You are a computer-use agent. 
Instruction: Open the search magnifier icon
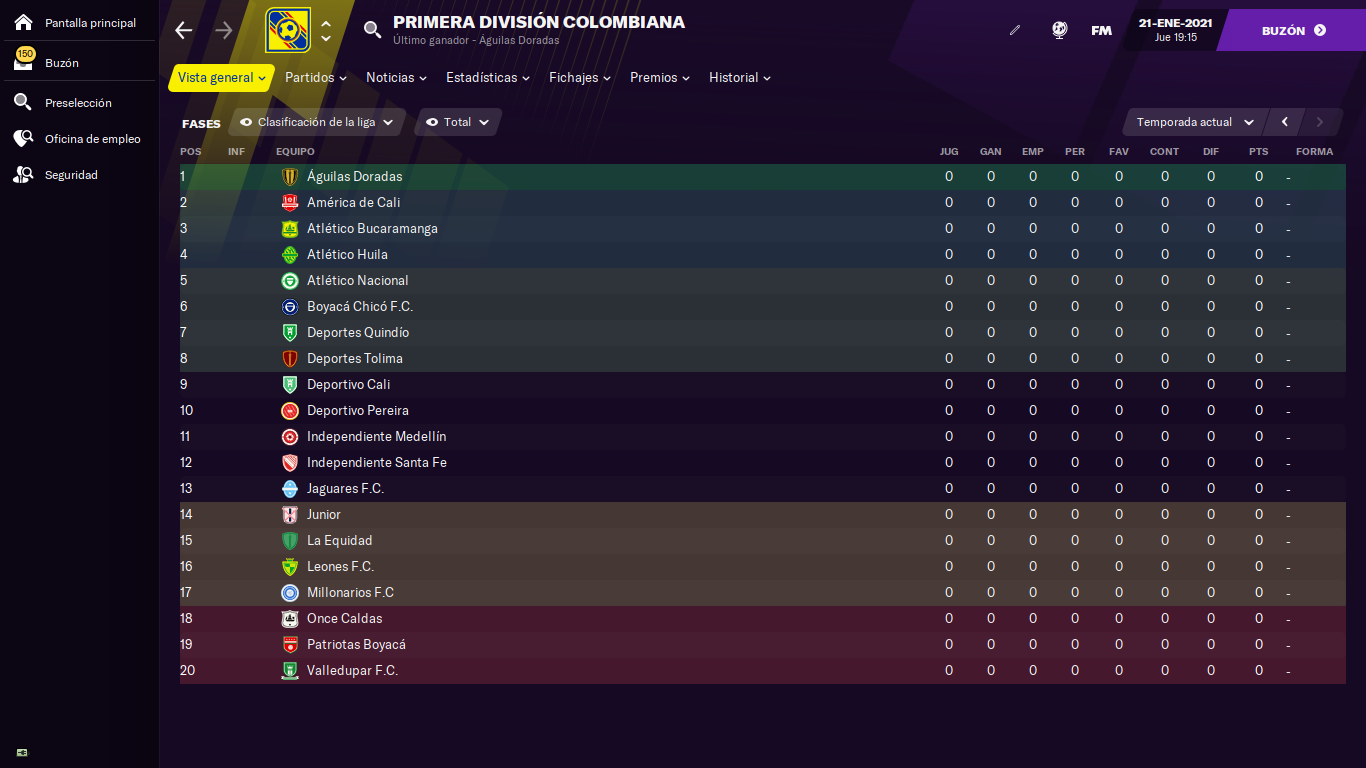372,30
